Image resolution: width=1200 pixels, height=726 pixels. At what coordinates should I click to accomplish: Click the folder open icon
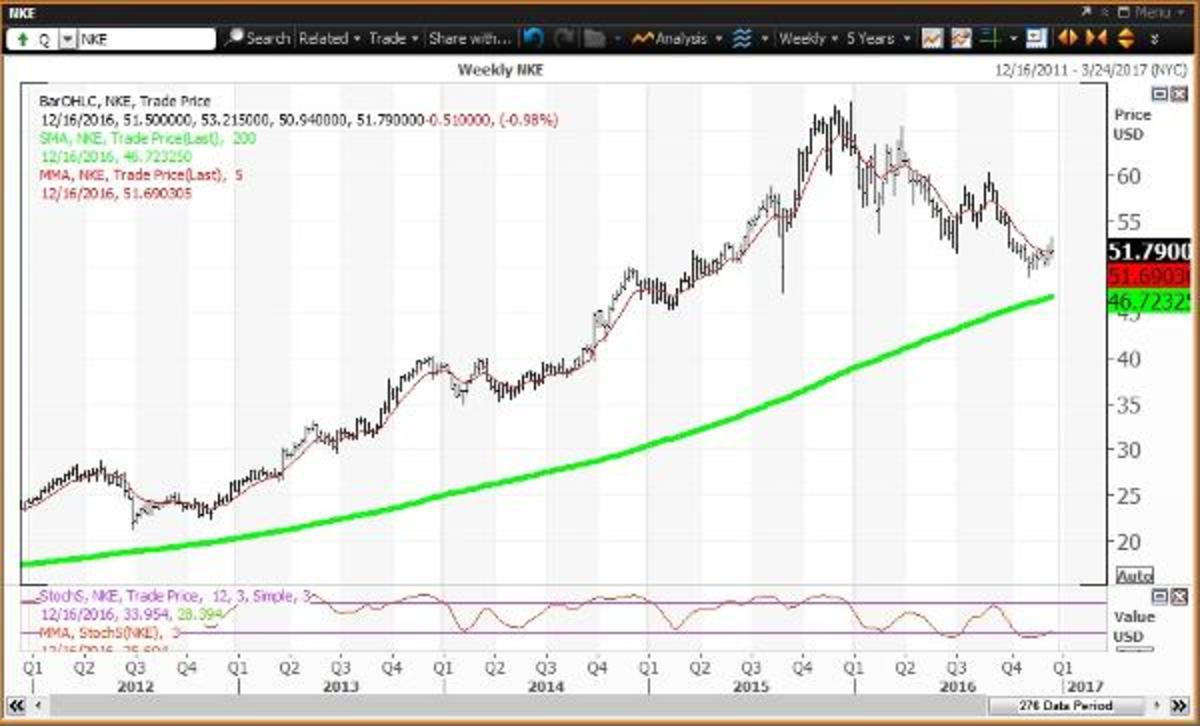595,38
